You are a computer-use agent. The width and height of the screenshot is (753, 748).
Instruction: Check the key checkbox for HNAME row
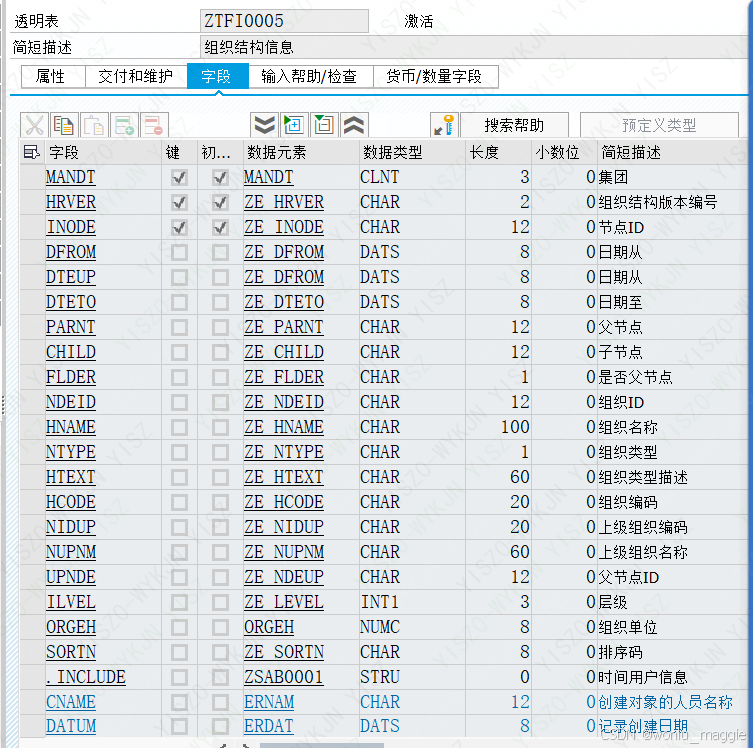tap(179, 427)
